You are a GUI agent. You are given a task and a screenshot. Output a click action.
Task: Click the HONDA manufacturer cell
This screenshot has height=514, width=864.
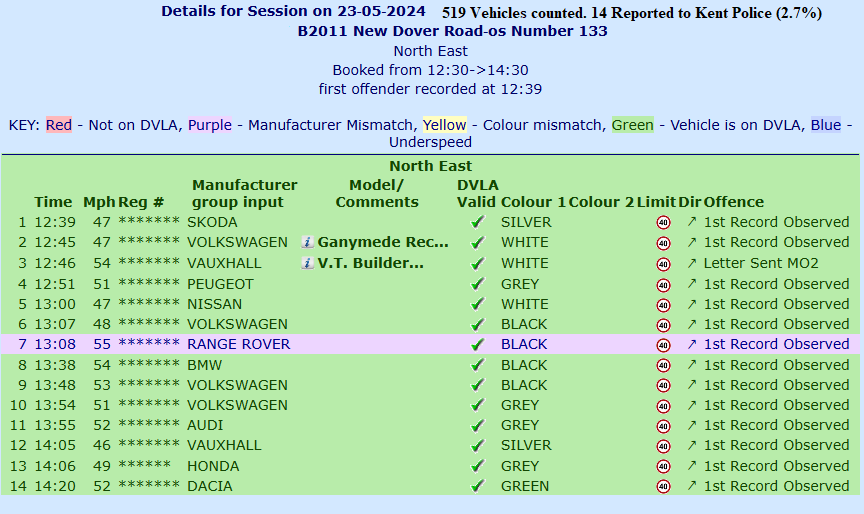pos(213,466)
